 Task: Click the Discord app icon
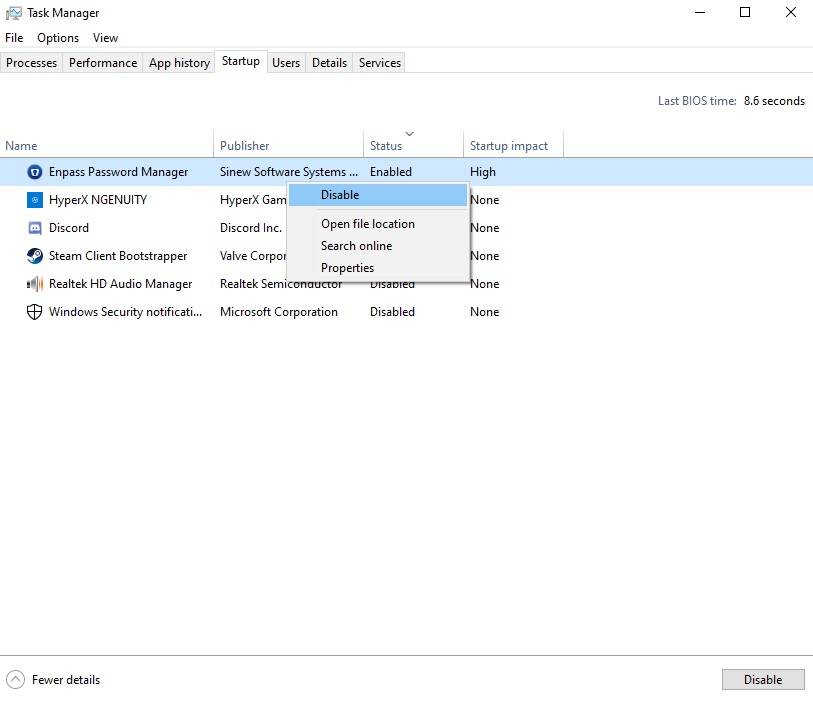[x=35, y=228]
